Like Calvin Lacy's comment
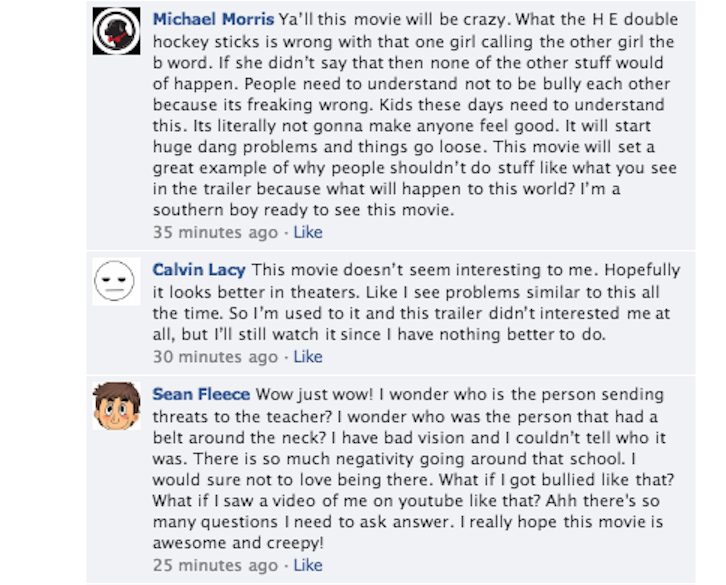The width and height of the screenshot is (726, 585). pyautogui.click(x=307, y=356)
